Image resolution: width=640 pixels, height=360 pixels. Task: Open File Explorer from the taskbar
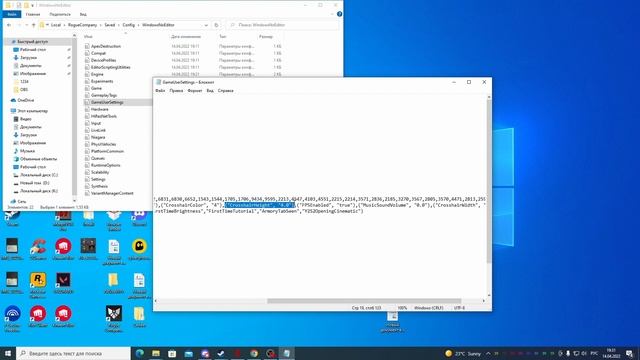[156, 353]
